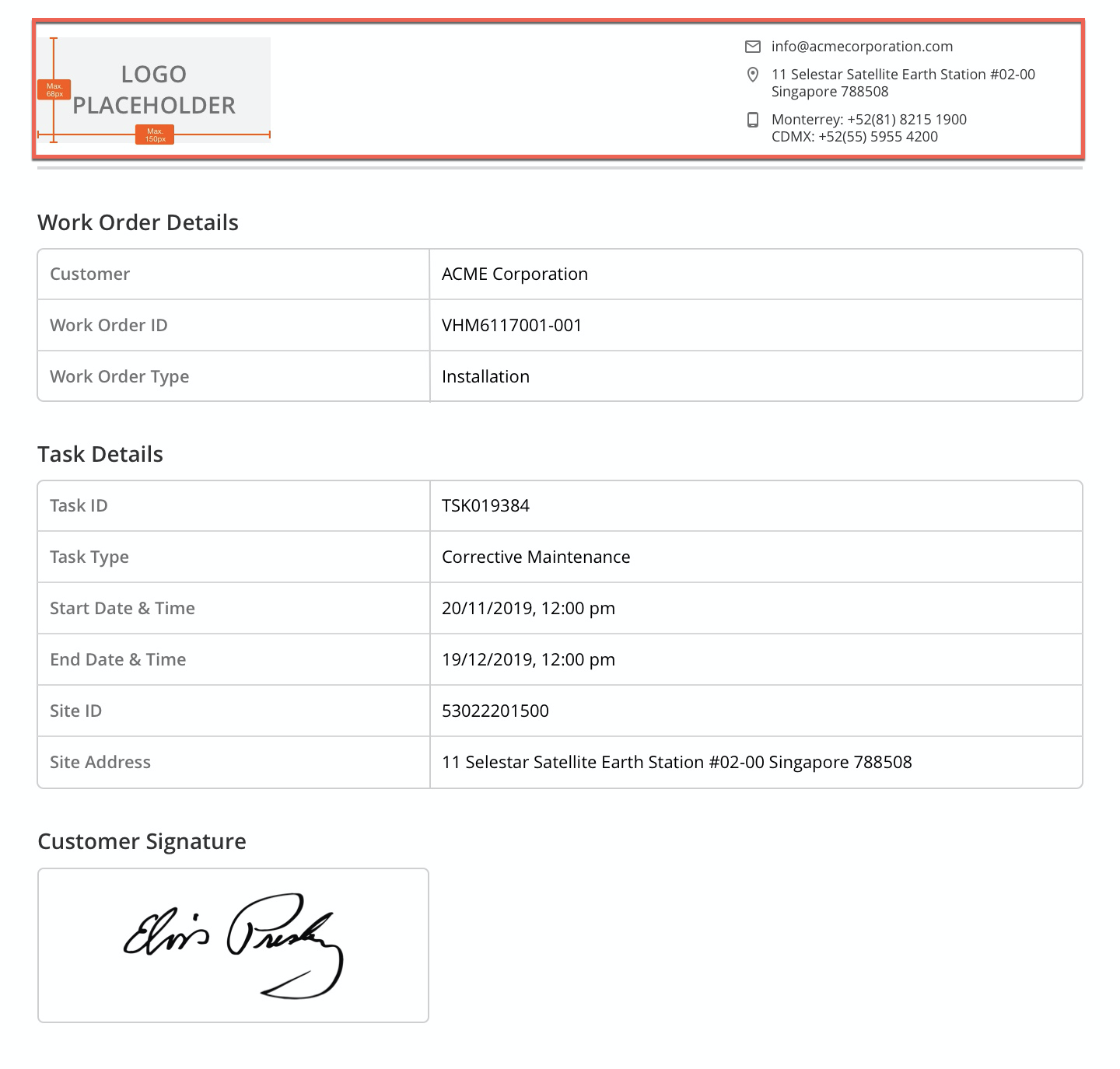Image resolution: width=1120 pixels, height=1069 pixels.
Task: Click the Work Order Details heading
Action: (138, 222)
